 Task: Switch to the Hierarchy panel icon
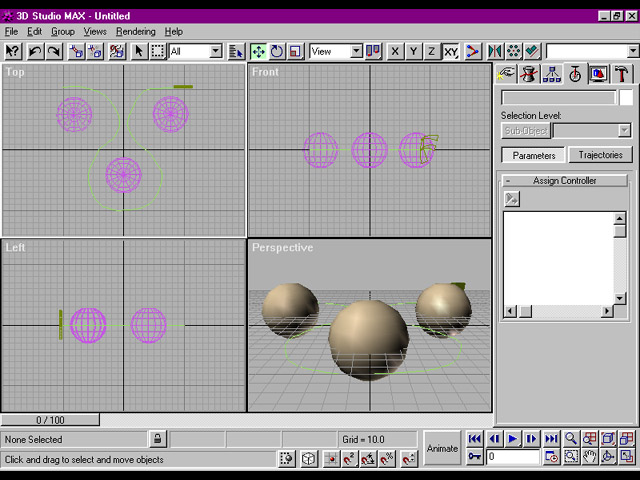click(553, 74)
